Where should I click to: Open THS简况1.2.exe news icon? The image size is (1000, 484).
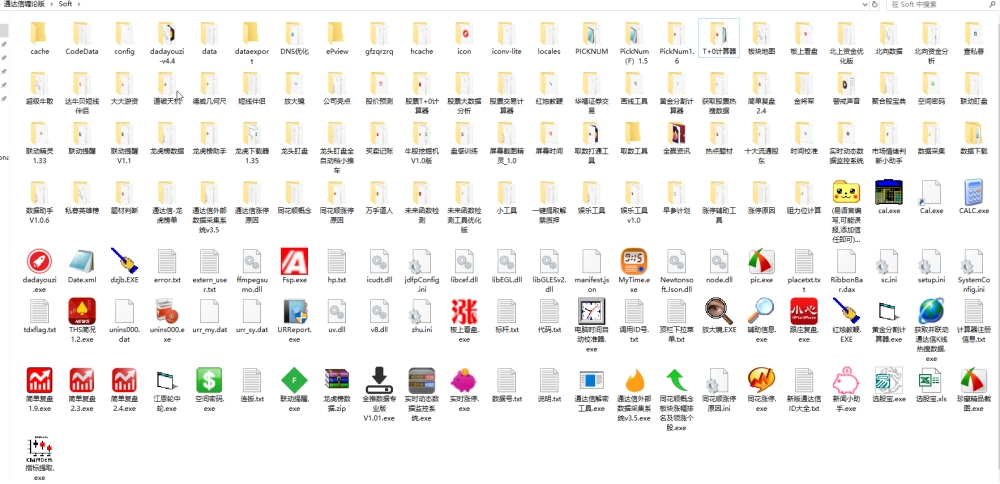pos(82,311)
